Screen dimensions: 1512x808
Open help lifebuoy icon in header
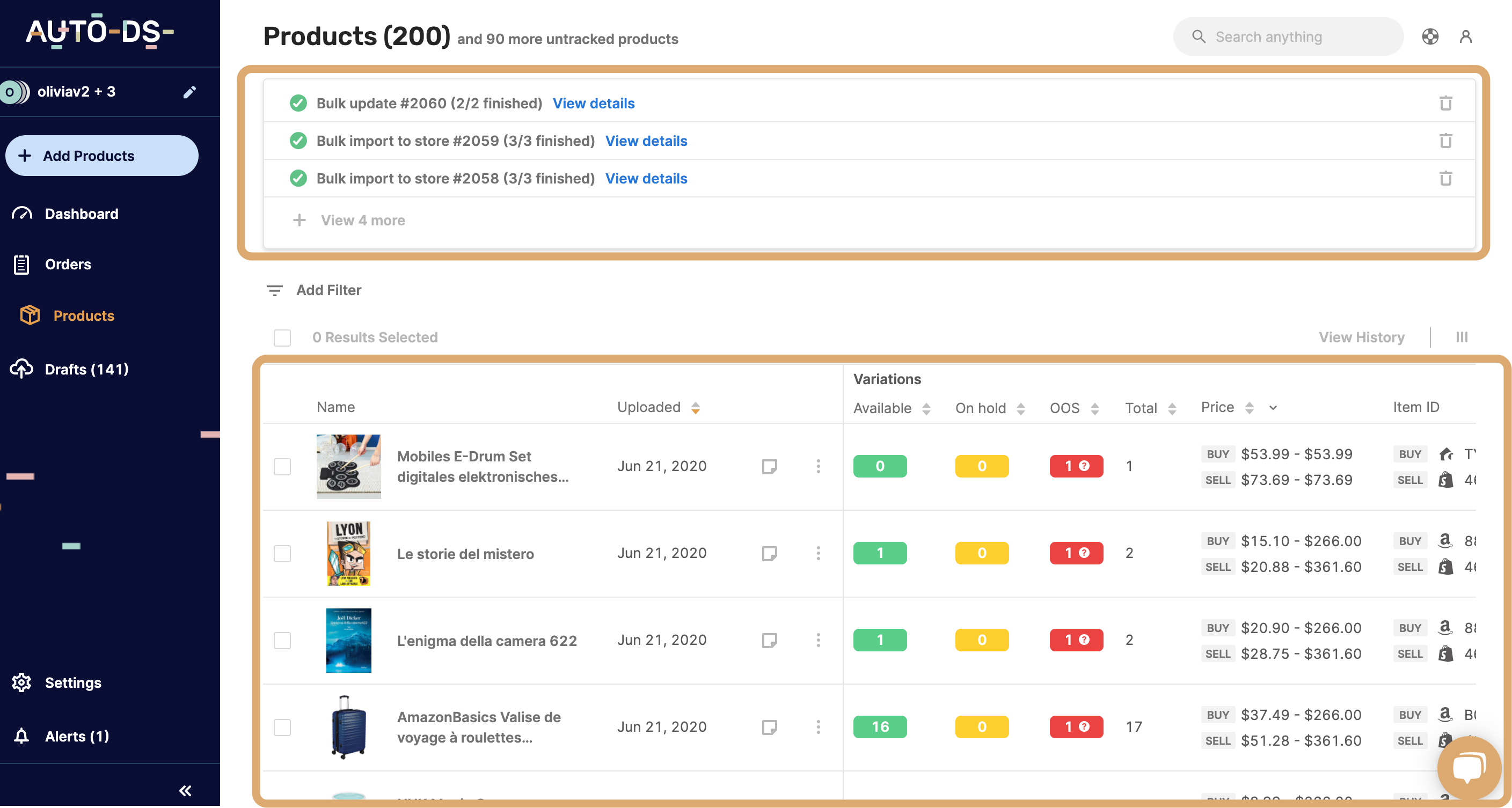1430,37
